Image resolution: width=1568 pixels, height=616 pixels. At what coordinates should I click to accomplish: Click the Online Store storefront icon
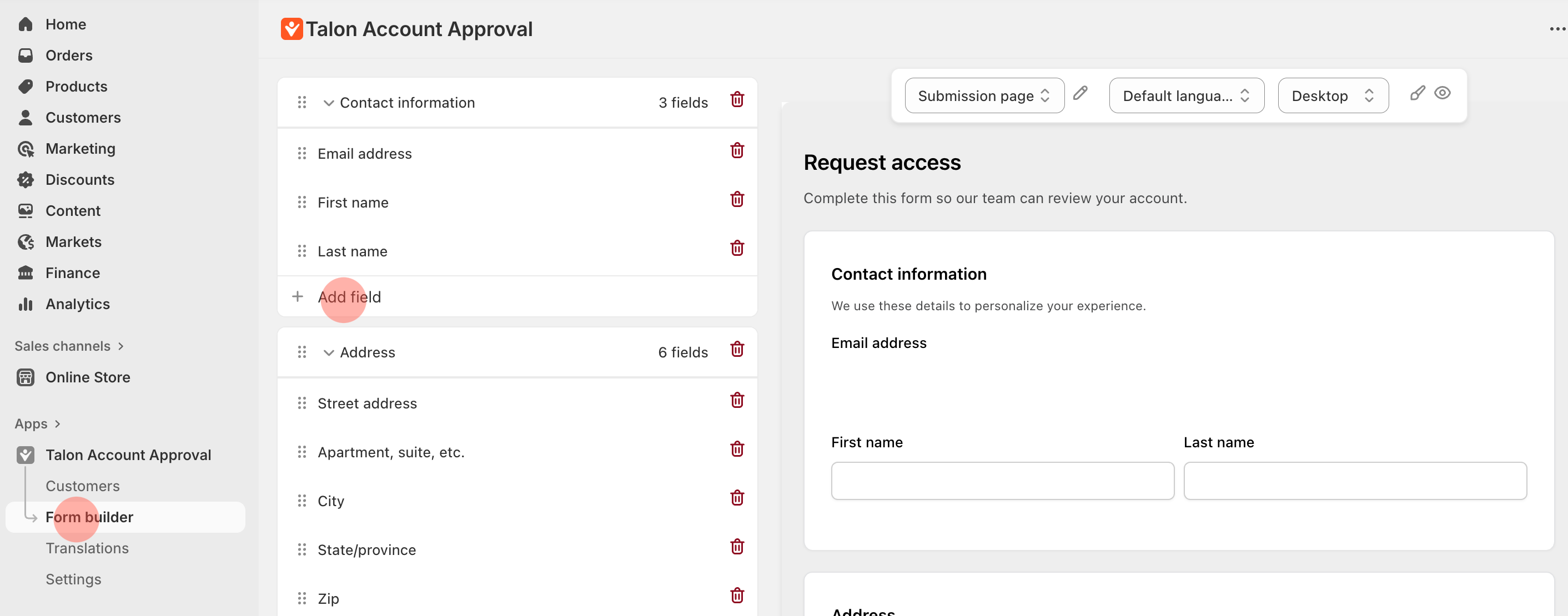[26, 377]
